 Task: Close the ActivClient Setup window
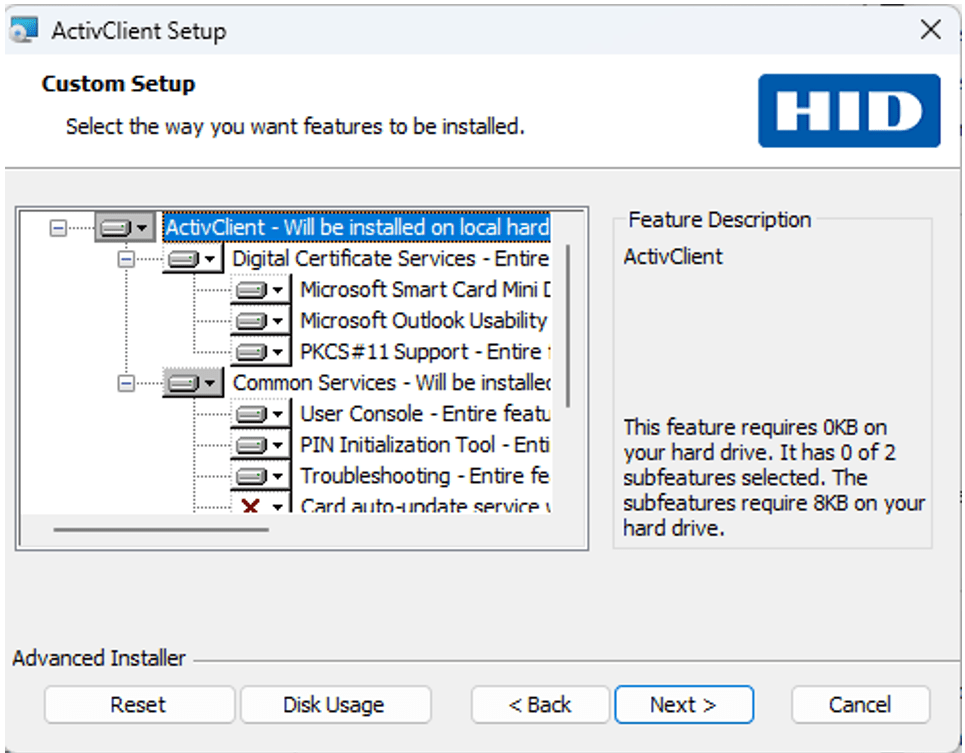pyautogui.click(x=931, y=30)
